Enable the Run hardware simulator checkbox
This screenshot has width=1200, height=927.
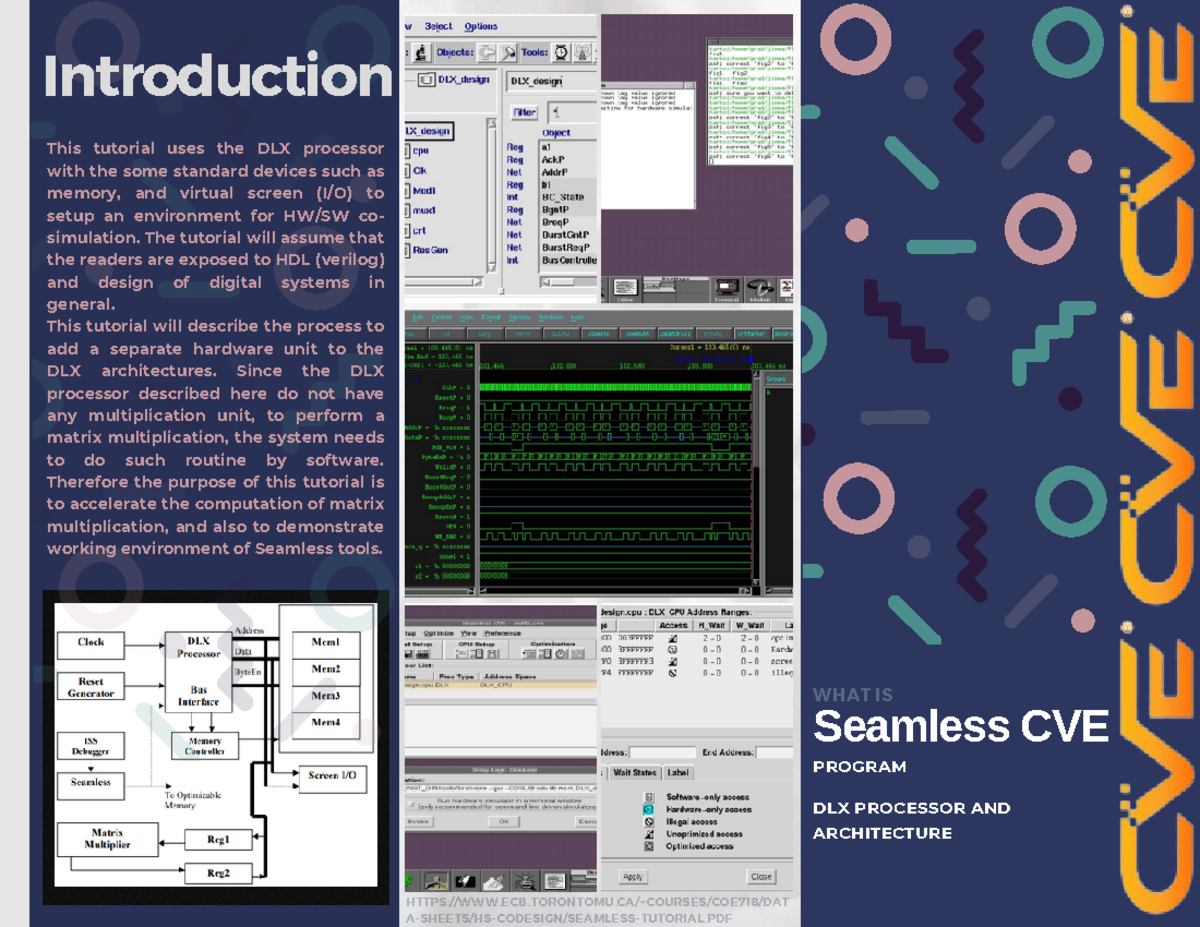point(410,803)
